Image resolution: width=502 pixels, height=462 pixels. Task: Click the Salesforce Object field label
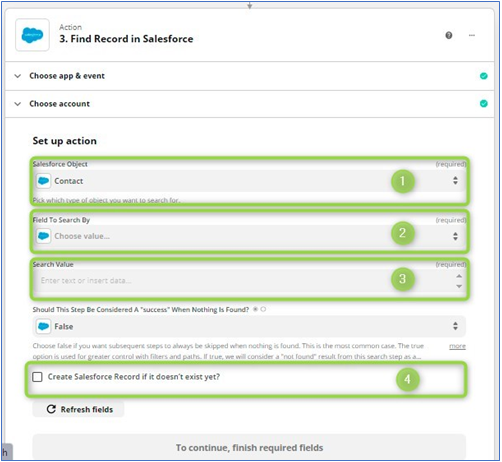tap(60, 164)
